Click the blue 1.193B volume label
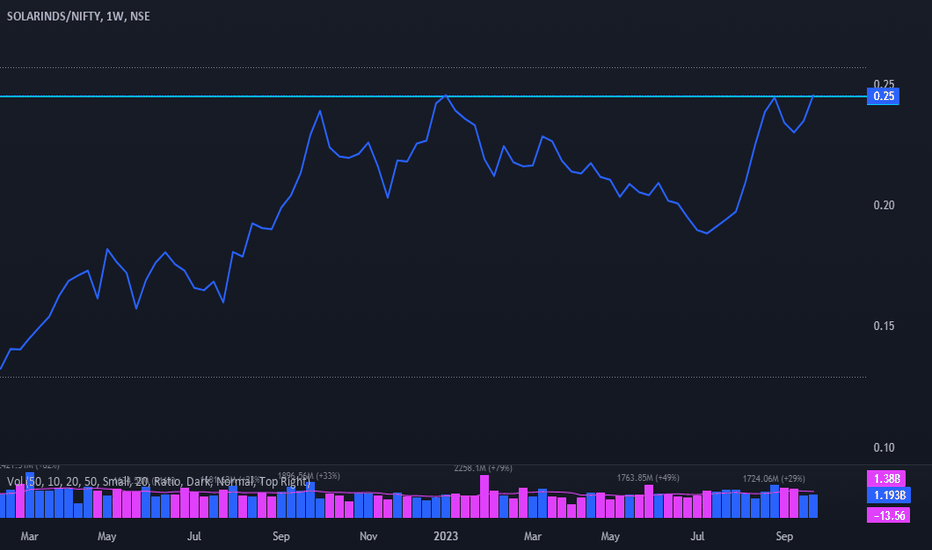 (889, 495)
